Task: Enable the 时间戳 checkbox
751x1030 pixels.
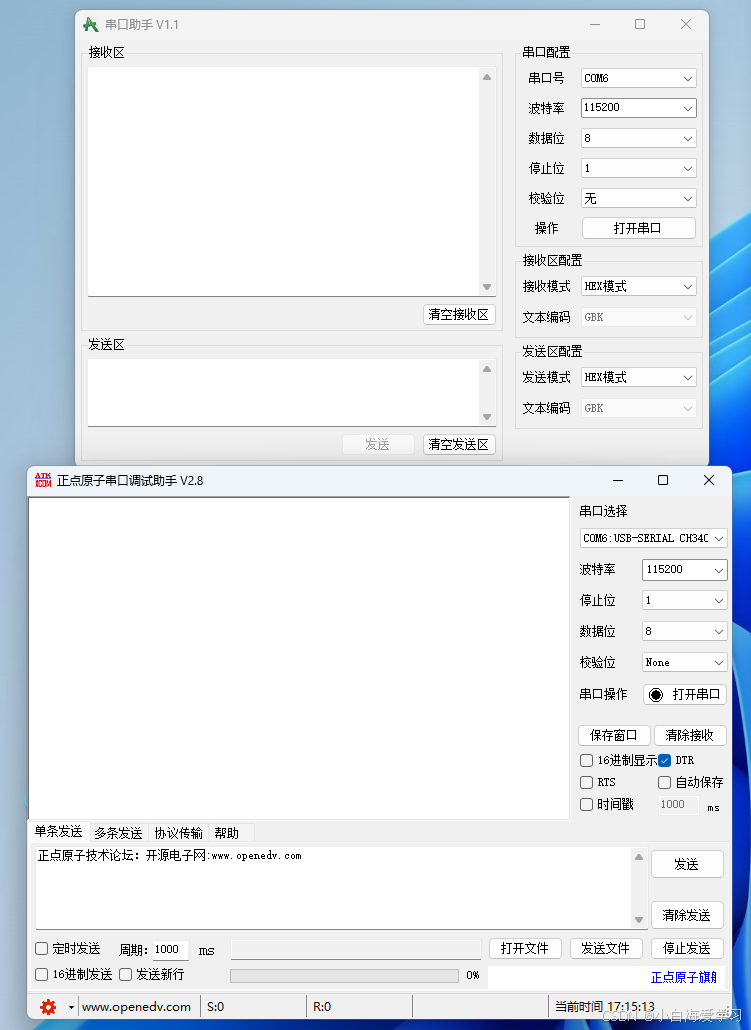Action: [587, 804]
